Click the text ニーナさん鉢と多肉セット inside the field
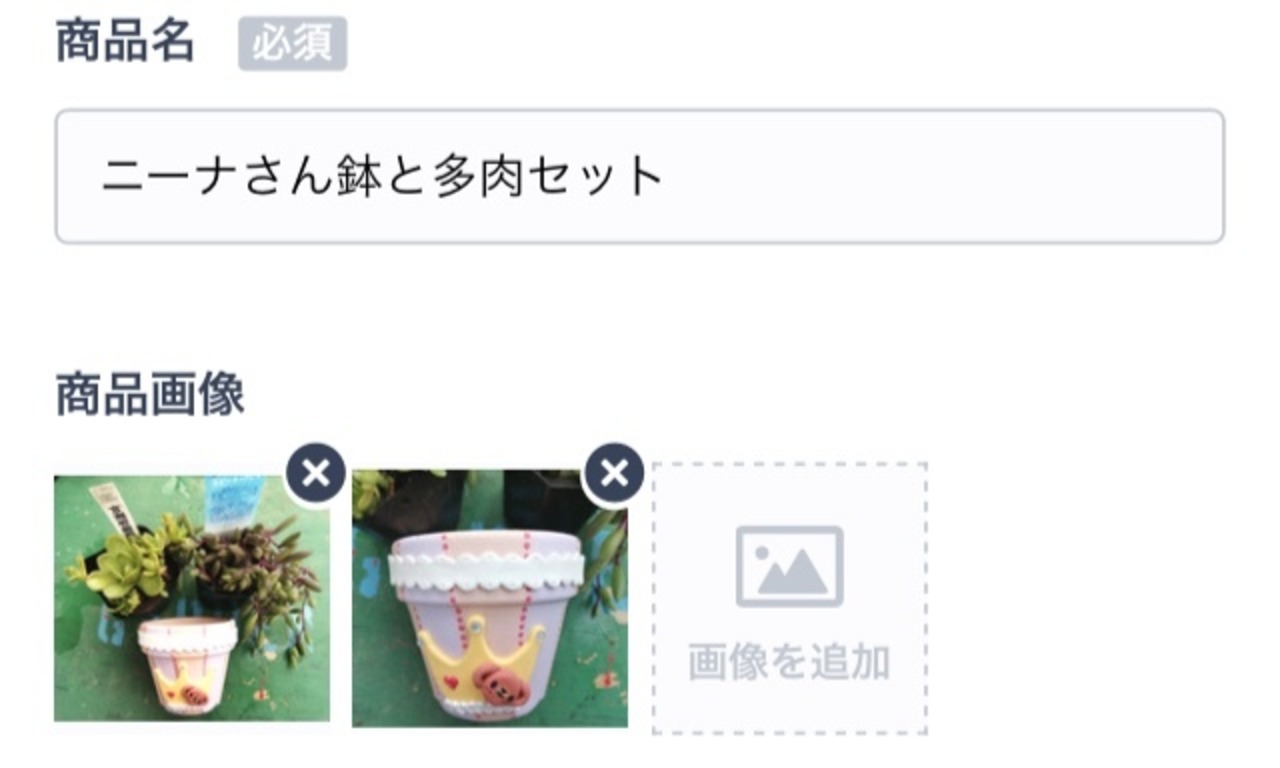Image resolution: width=1280 pixels, height=768 pixels. coord(383,177)
